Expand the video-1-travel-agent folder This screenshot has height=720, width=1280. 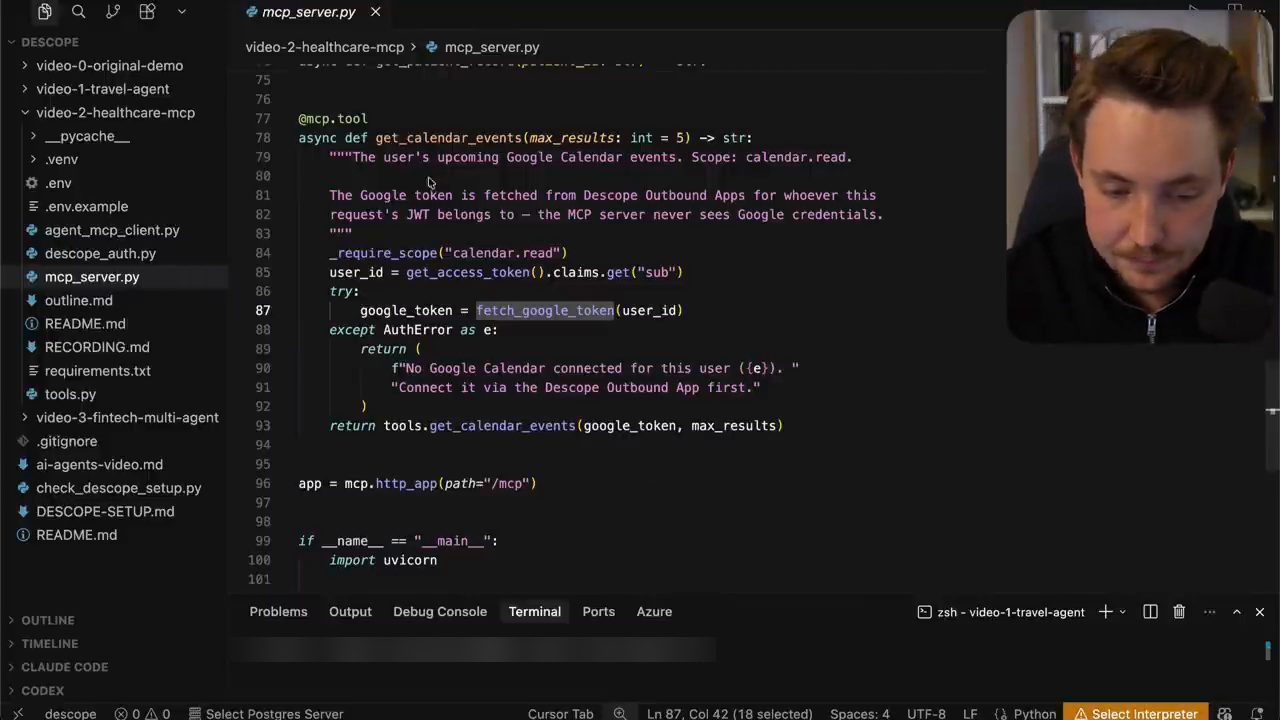102,89
